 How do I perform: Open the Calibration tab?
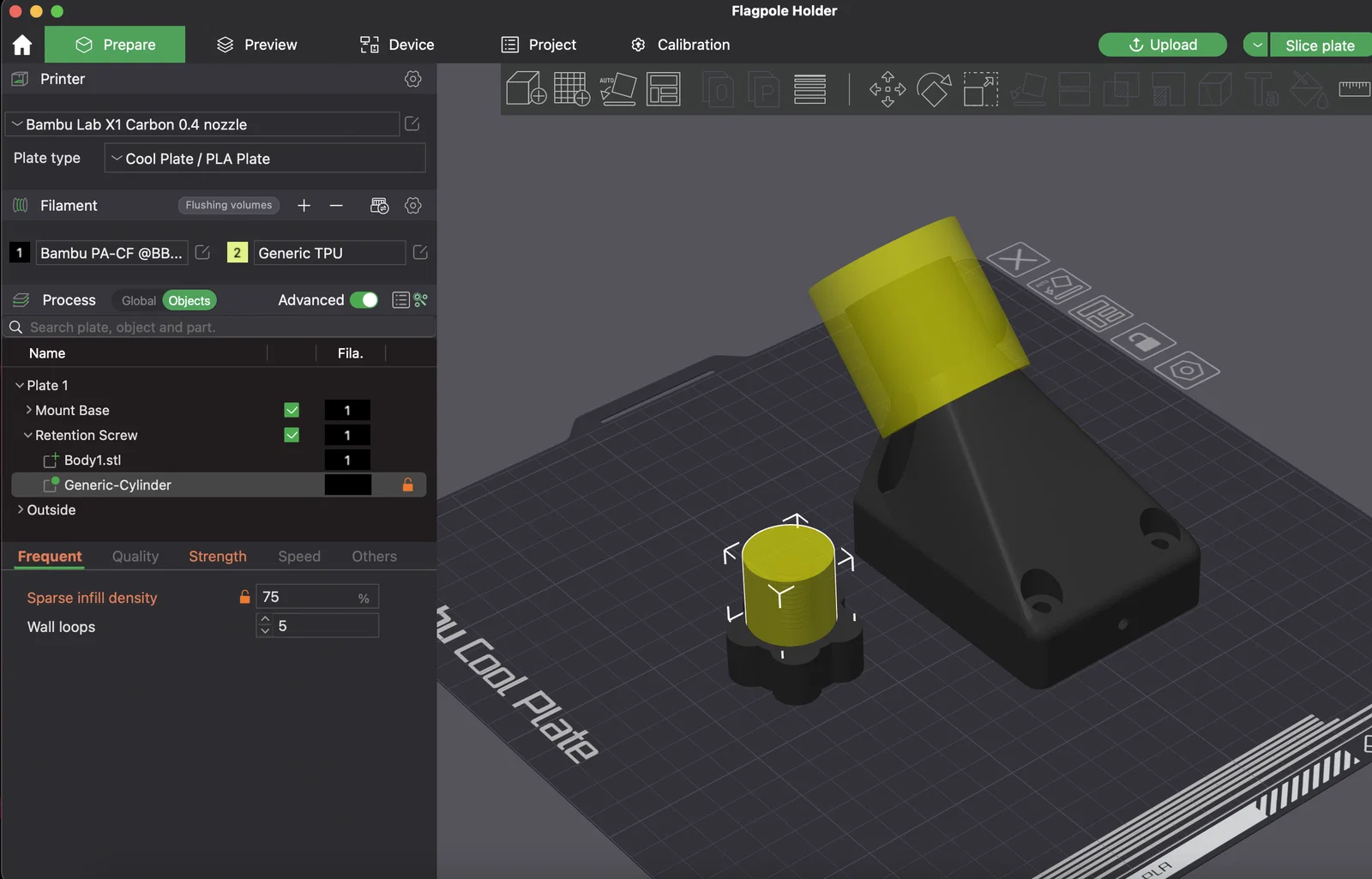point(680,45)
